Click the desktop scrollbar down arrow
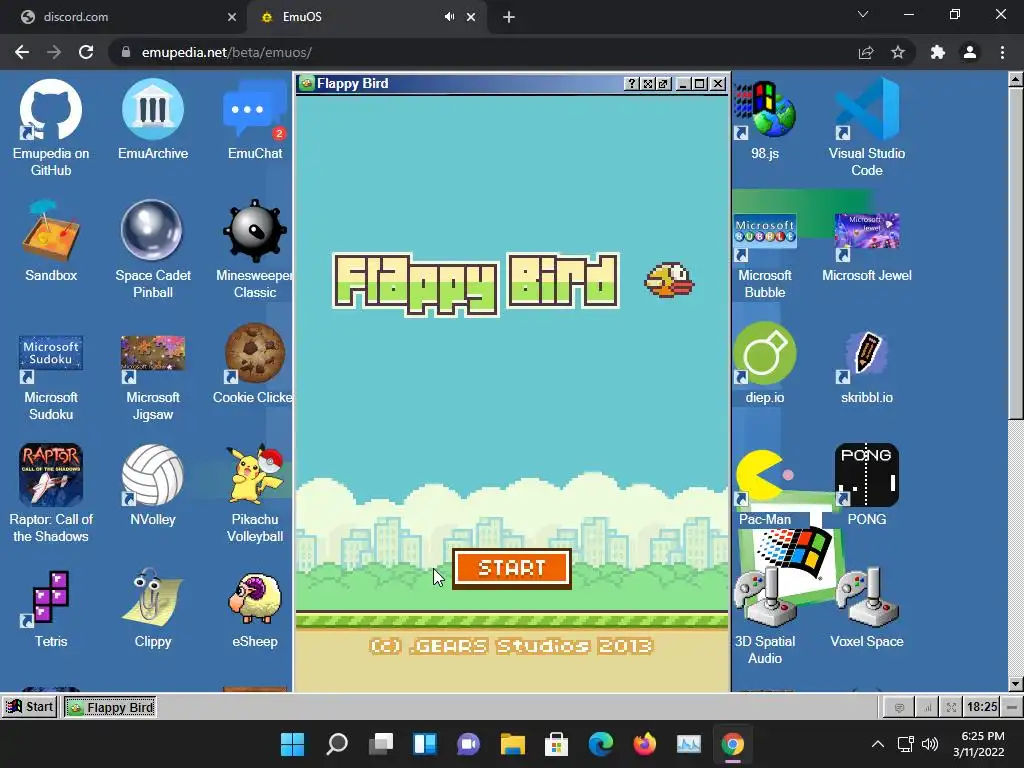Image resolution: width=1024 pixels, height=768 pixels. tap(1016, 684)
